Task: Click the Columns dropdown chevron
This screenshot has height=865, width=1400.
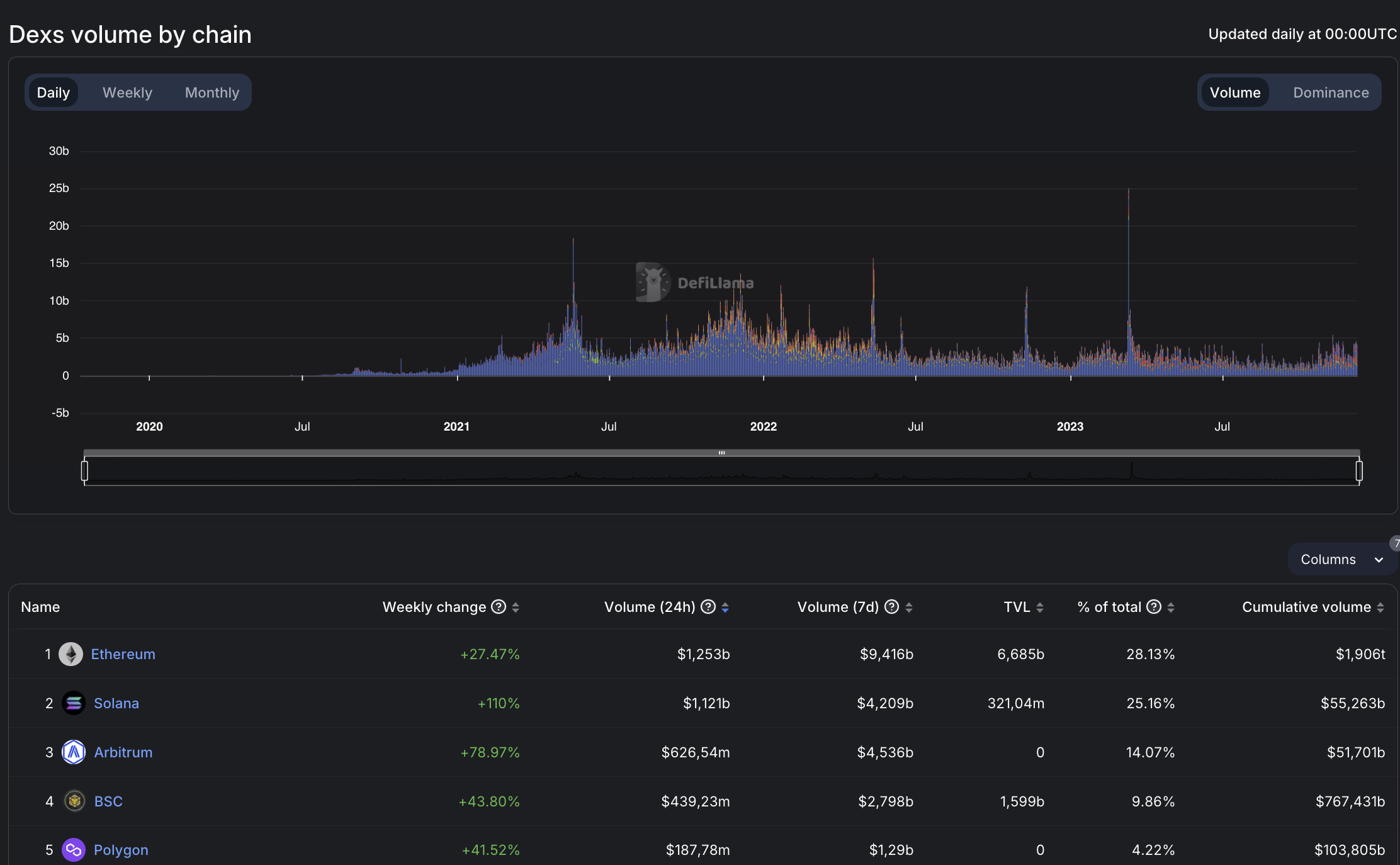Action: tap(1379, 560)
